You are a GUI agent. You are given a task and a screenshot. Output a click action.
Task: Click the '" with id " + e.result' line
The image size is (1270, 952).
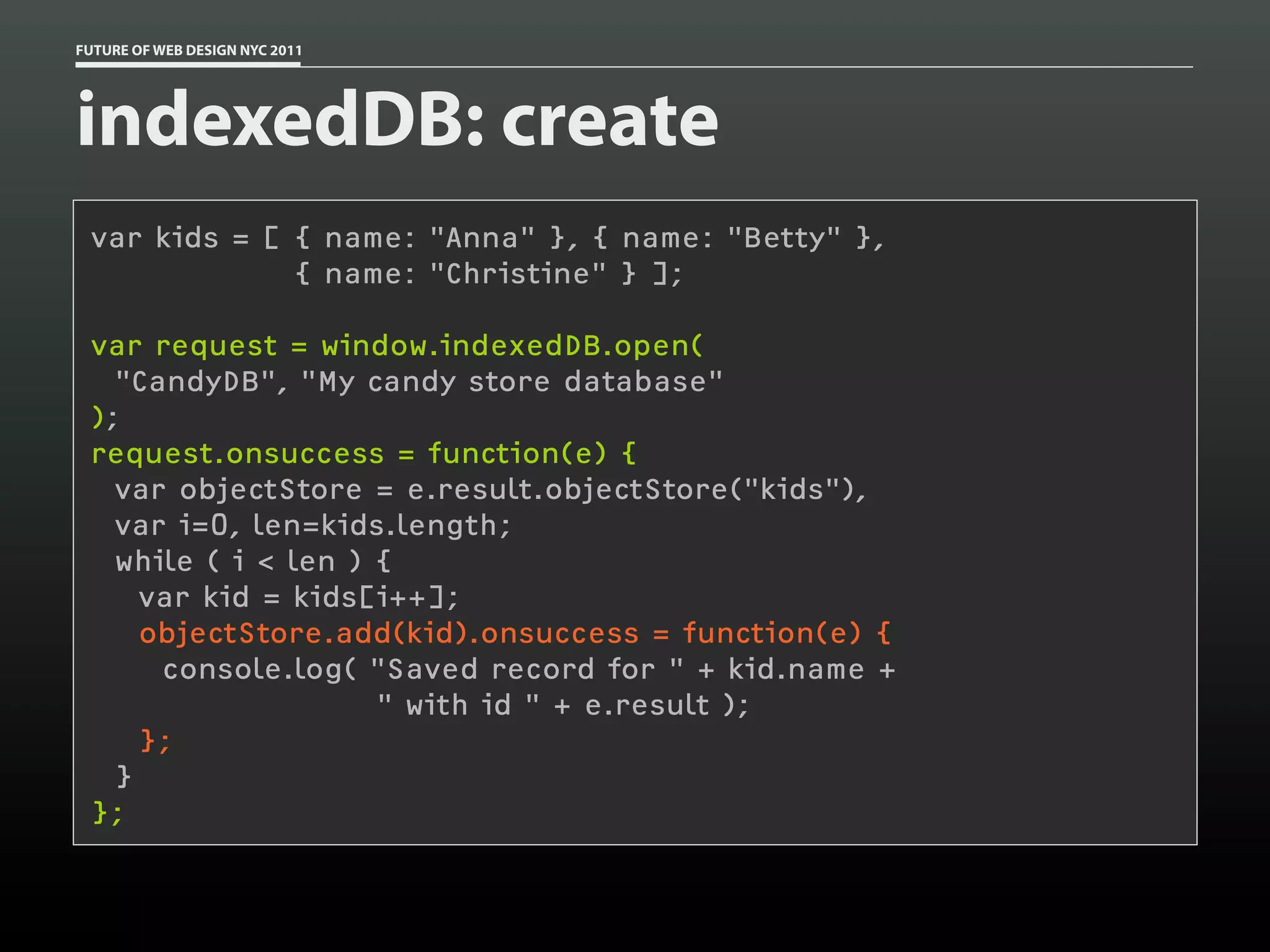(x=563, y=705)
